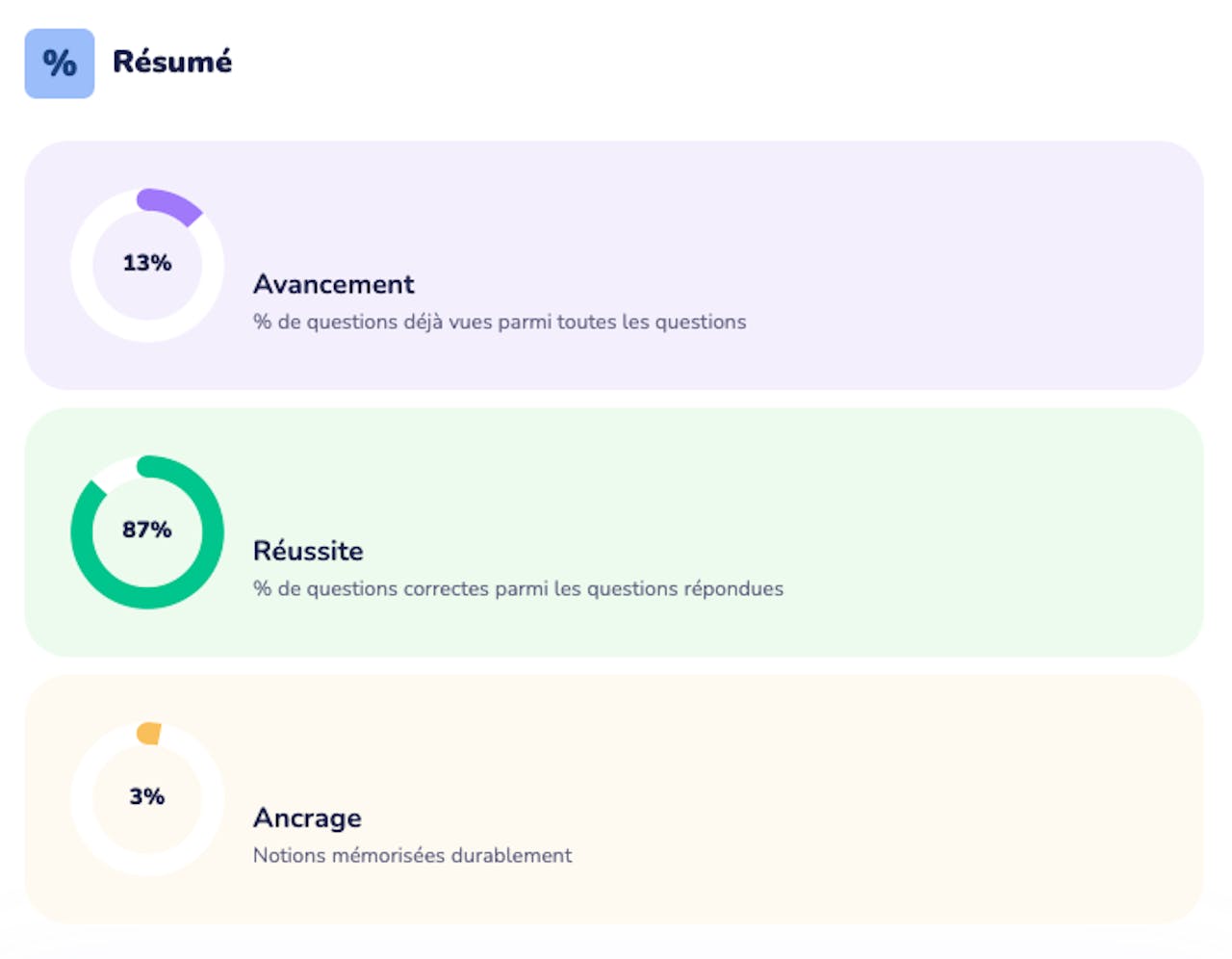Click the orange arc of the Ancrage ring
Viewport: 1232px width, 959px height.
point(149,734)
